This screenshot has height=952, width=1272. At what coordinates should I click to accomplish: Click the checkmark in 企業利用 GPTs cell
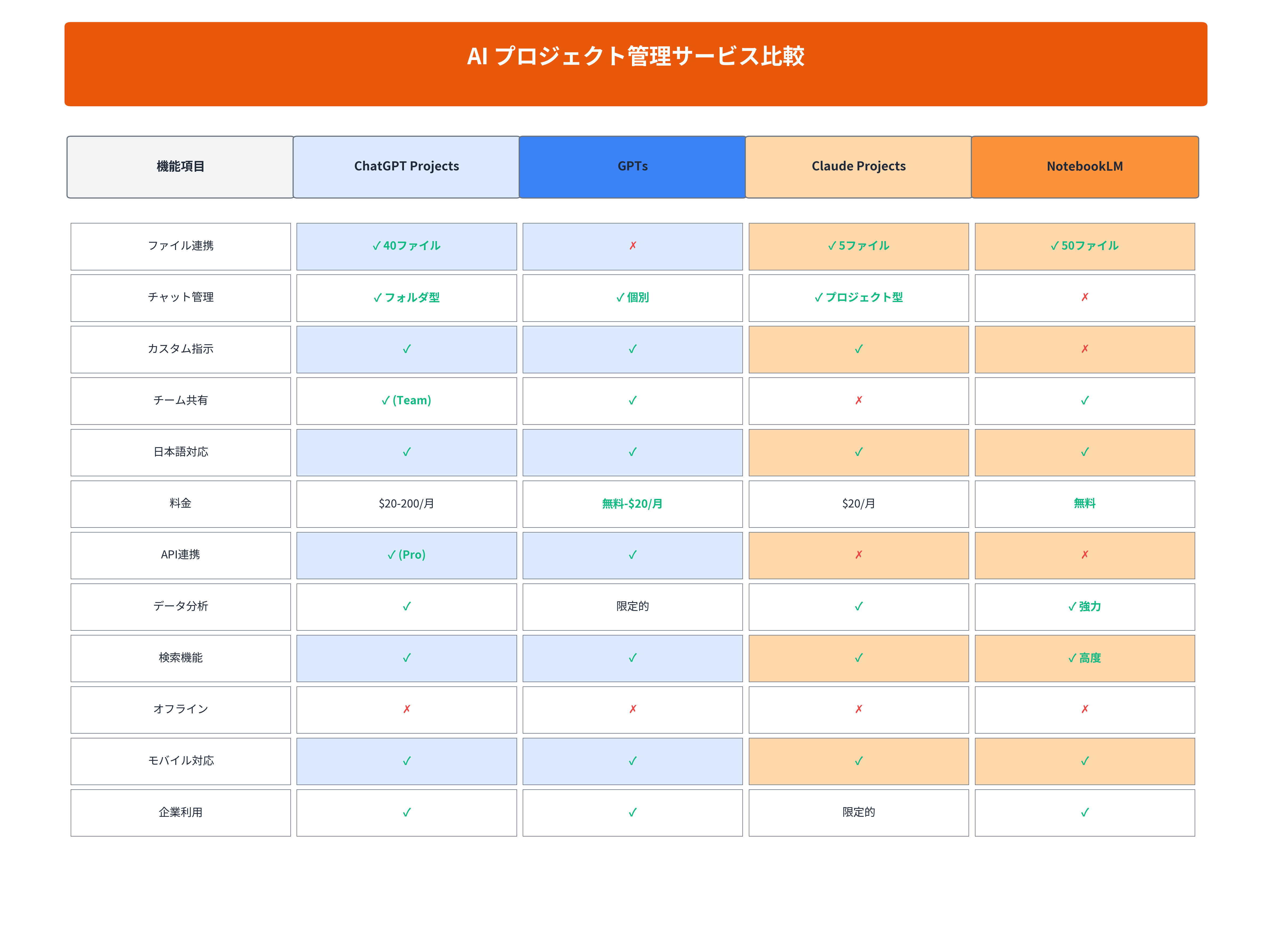coord(633,812)
